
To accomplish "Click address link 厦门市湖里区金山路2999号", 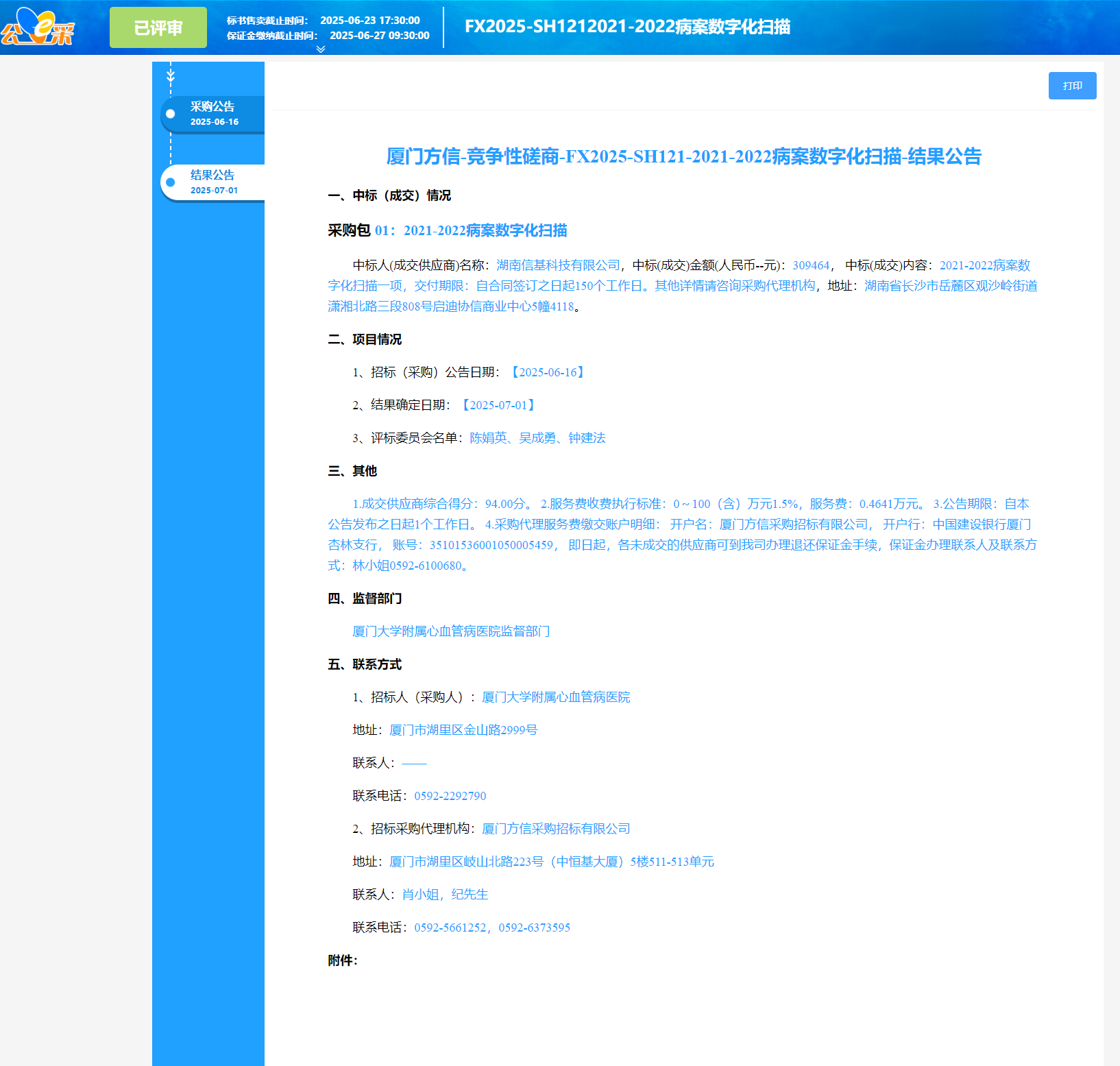I will (462, 730).
